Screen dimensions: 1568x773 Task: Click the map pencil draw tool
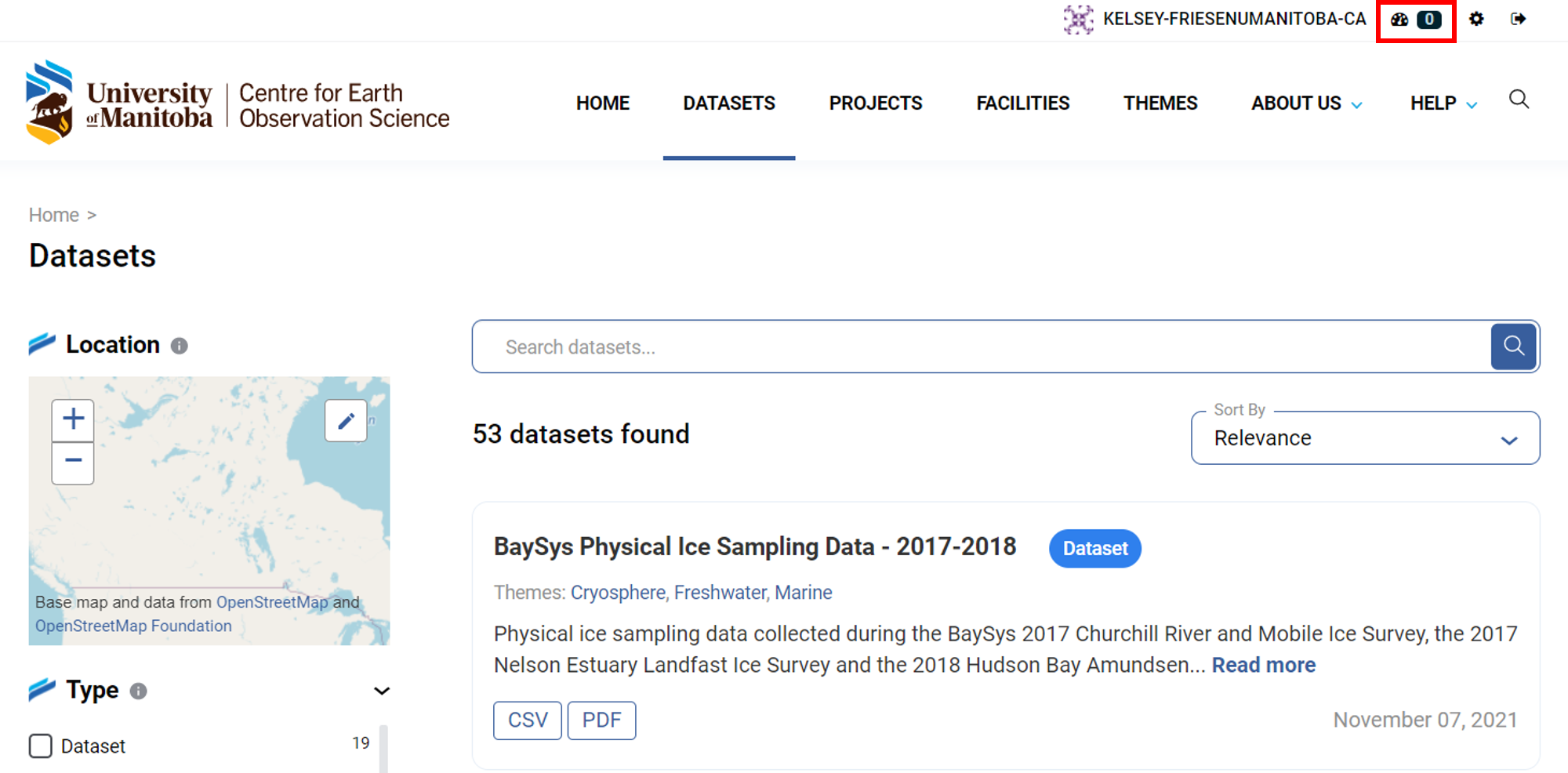tap(346, 421)
